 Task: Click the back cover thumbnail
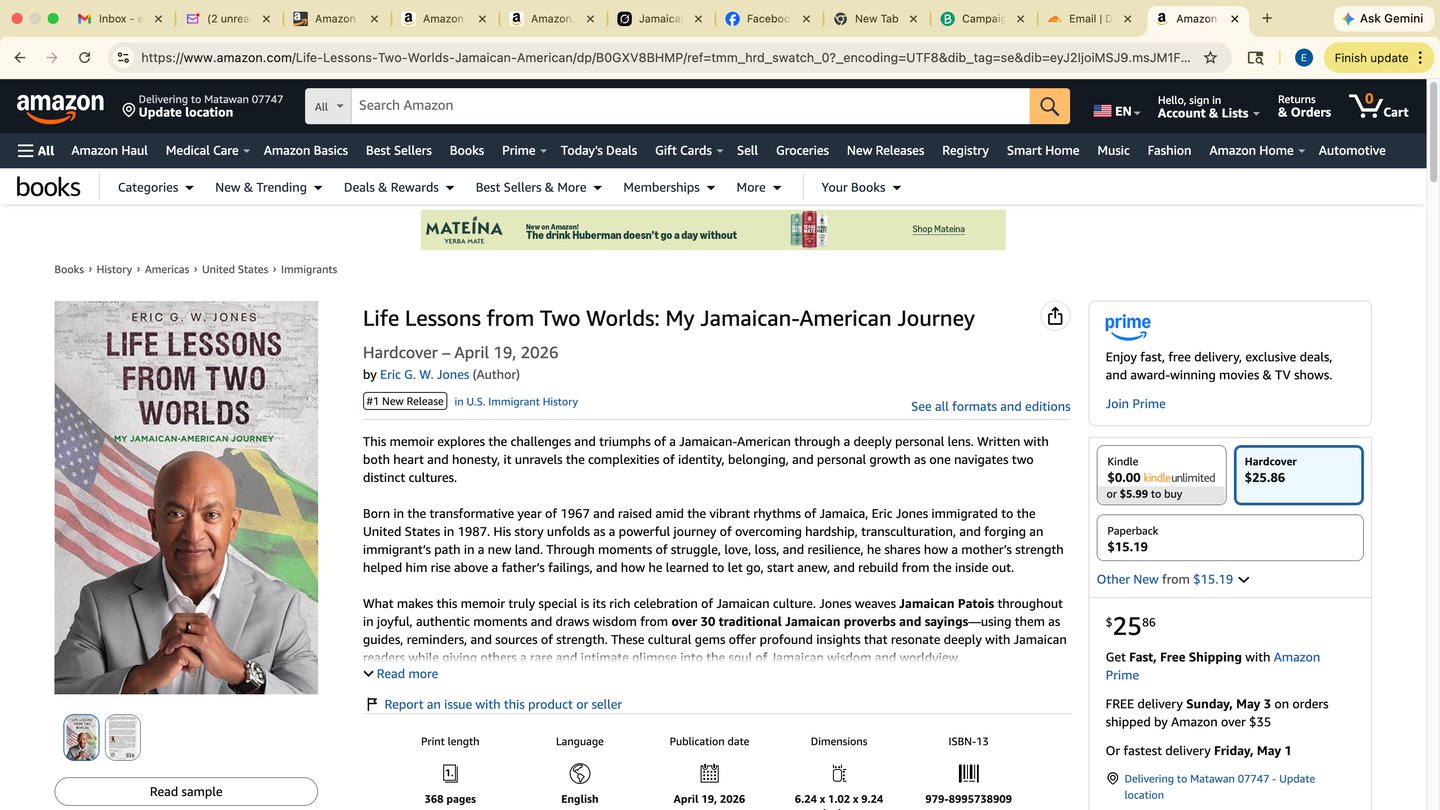tap(123, 737)
